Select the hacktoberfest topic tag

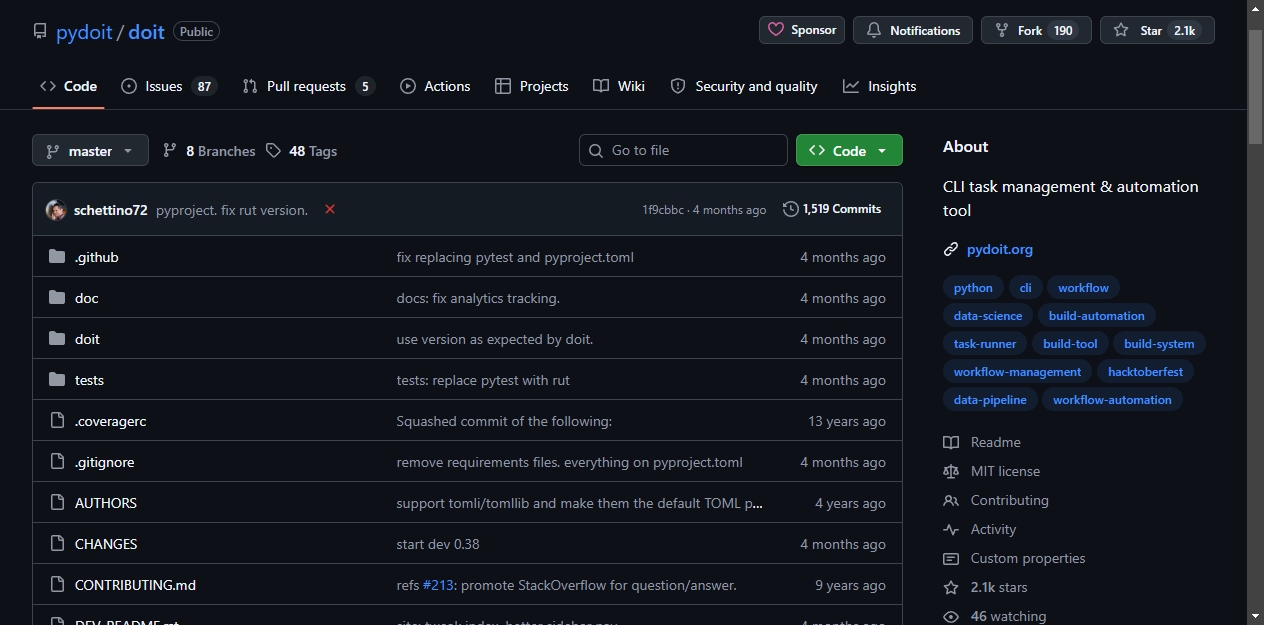(1145, 371)
